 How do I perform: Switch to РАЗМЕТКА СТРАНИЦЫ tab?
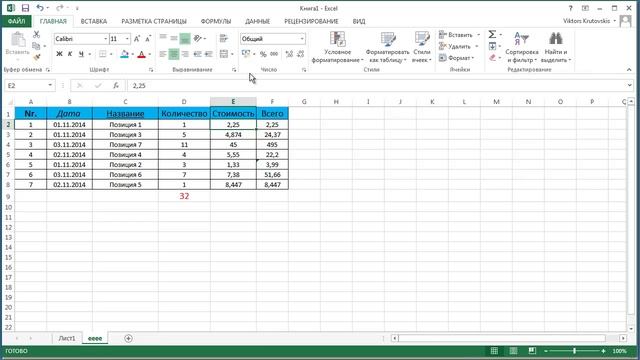(x=154, y=21)
